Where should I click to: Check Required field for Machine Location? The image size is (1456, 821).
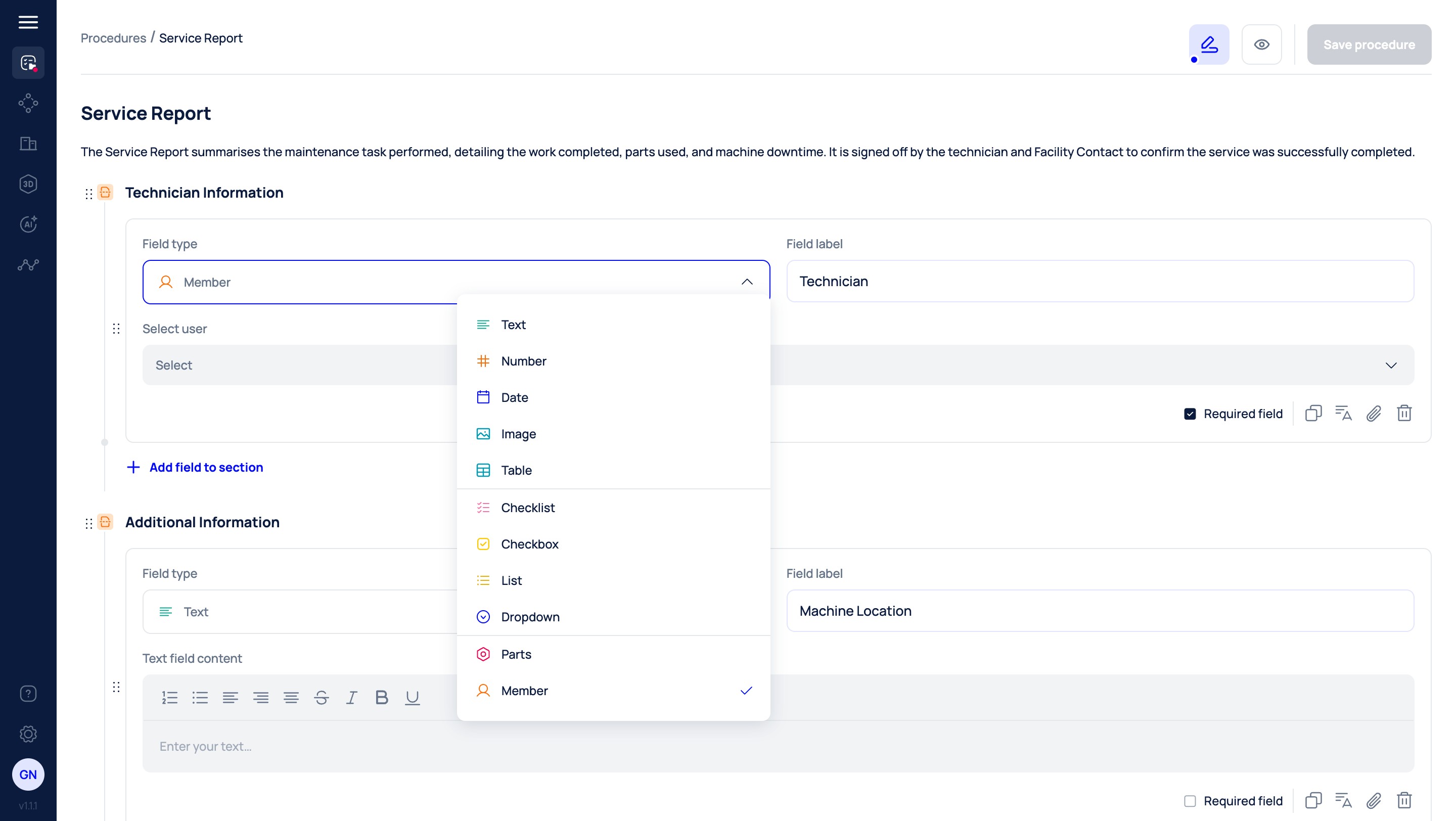1190,801
